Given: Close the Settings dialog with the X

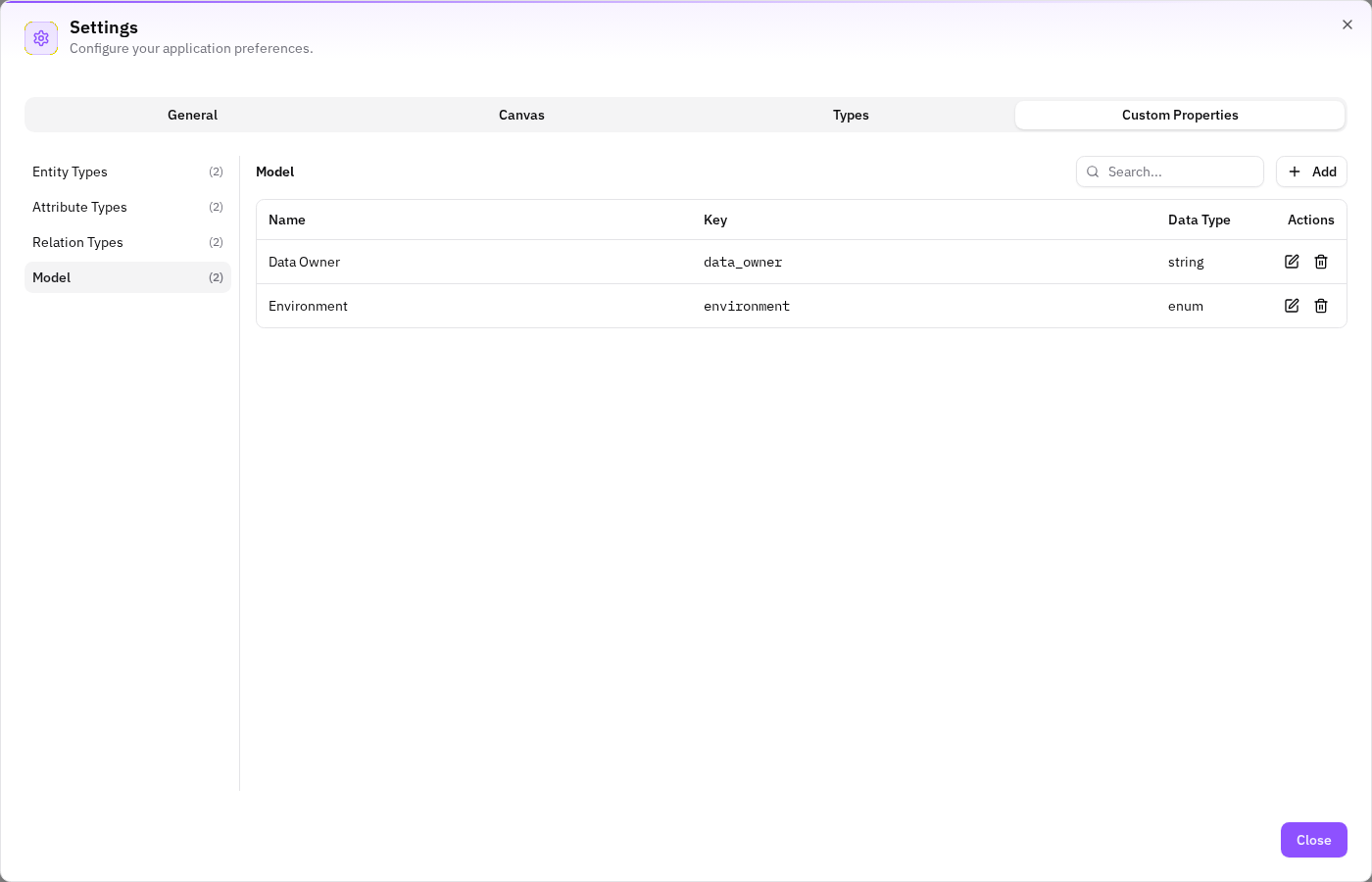Looking at the screenshot, I should 1347,24.
